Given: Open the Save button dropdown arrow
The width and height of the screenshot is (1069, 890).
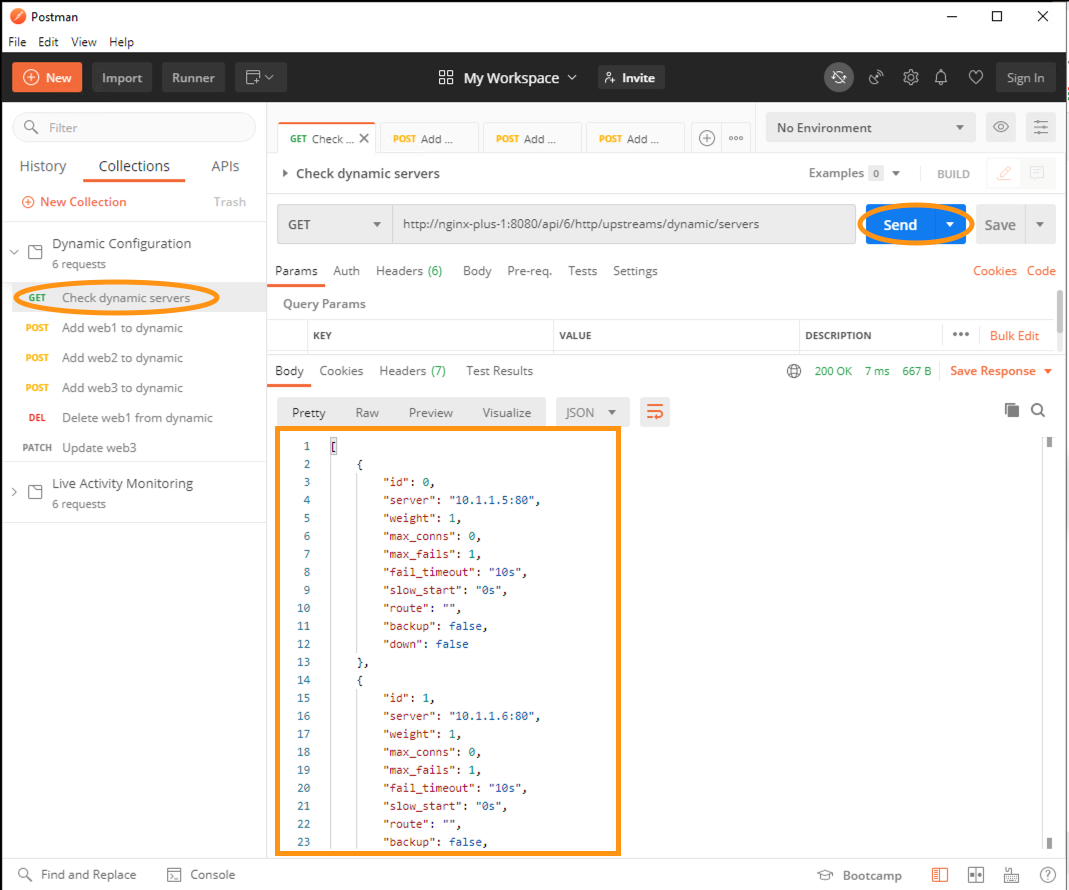Looking at the screenshot, I should pos(1040,224).
